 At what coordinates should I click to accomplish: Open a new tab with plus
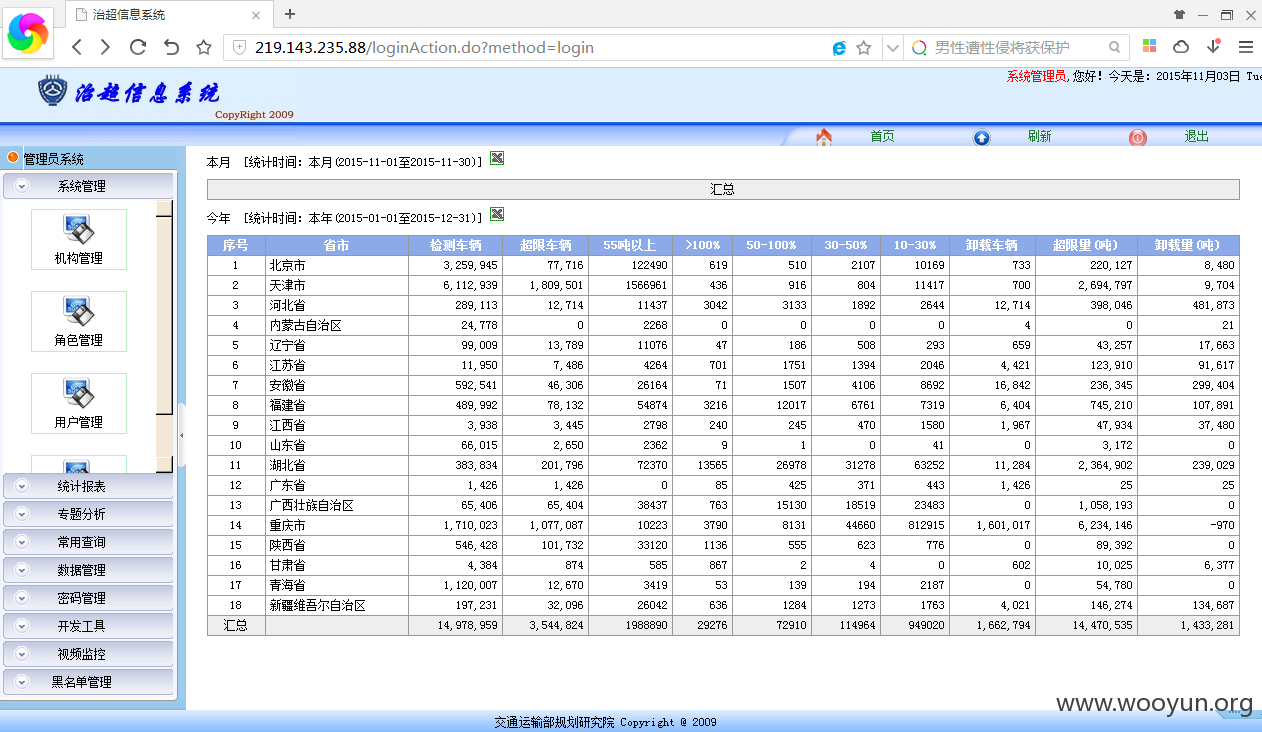[x=290, y=14]
